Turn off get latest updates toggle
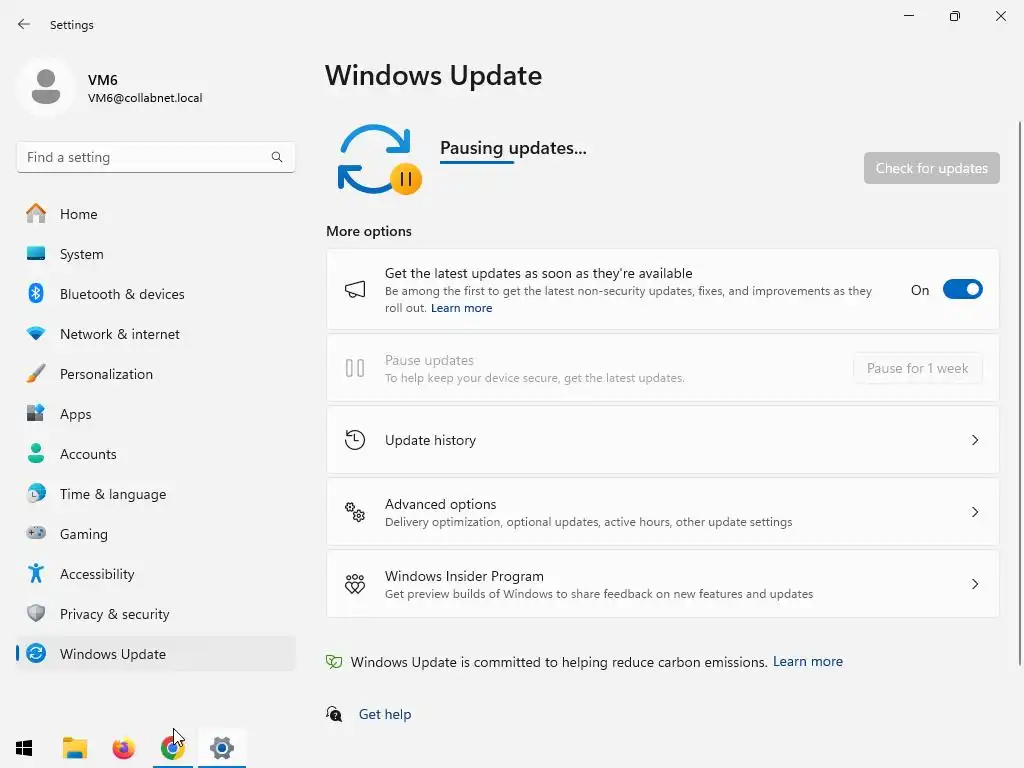 coord(962,289)
